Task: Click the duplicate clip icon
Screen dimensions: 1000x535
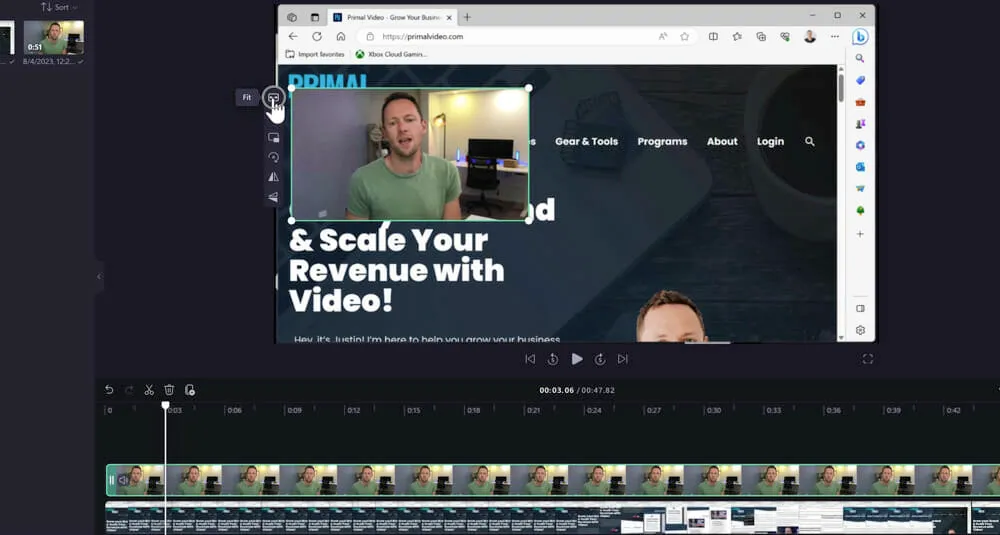Action: (189, 390)
